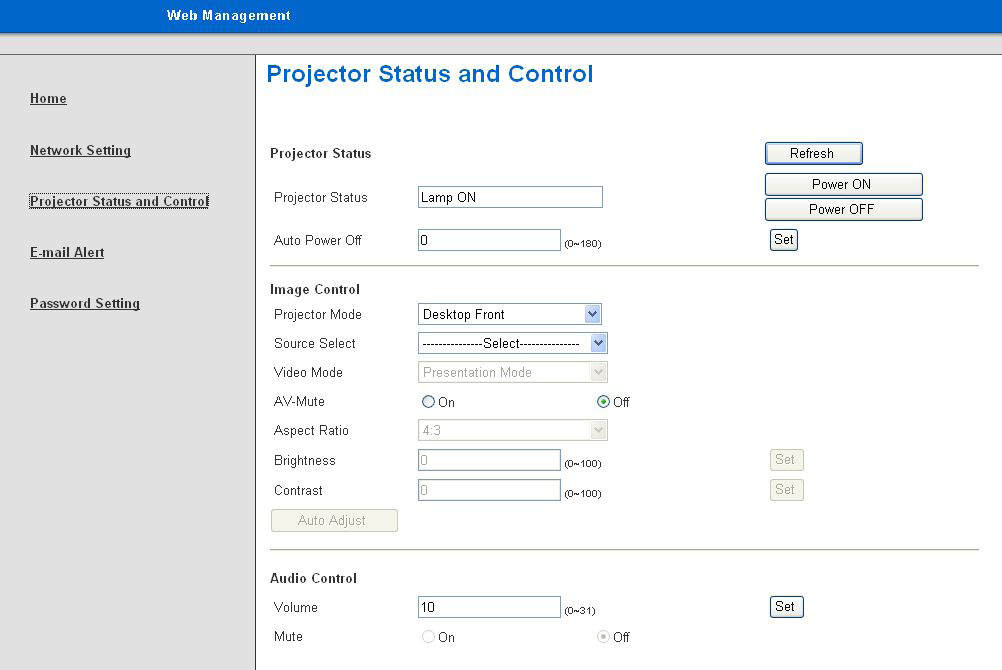Click the Volume input field
Screen dimensions: 1002x670
(x=489, y=607)
